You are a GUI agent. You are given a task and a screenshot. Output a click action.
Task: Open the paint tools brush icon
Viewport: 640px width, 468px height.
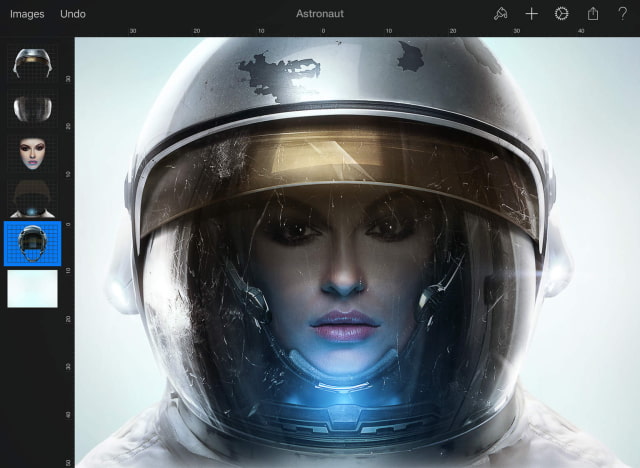[500, 14]
